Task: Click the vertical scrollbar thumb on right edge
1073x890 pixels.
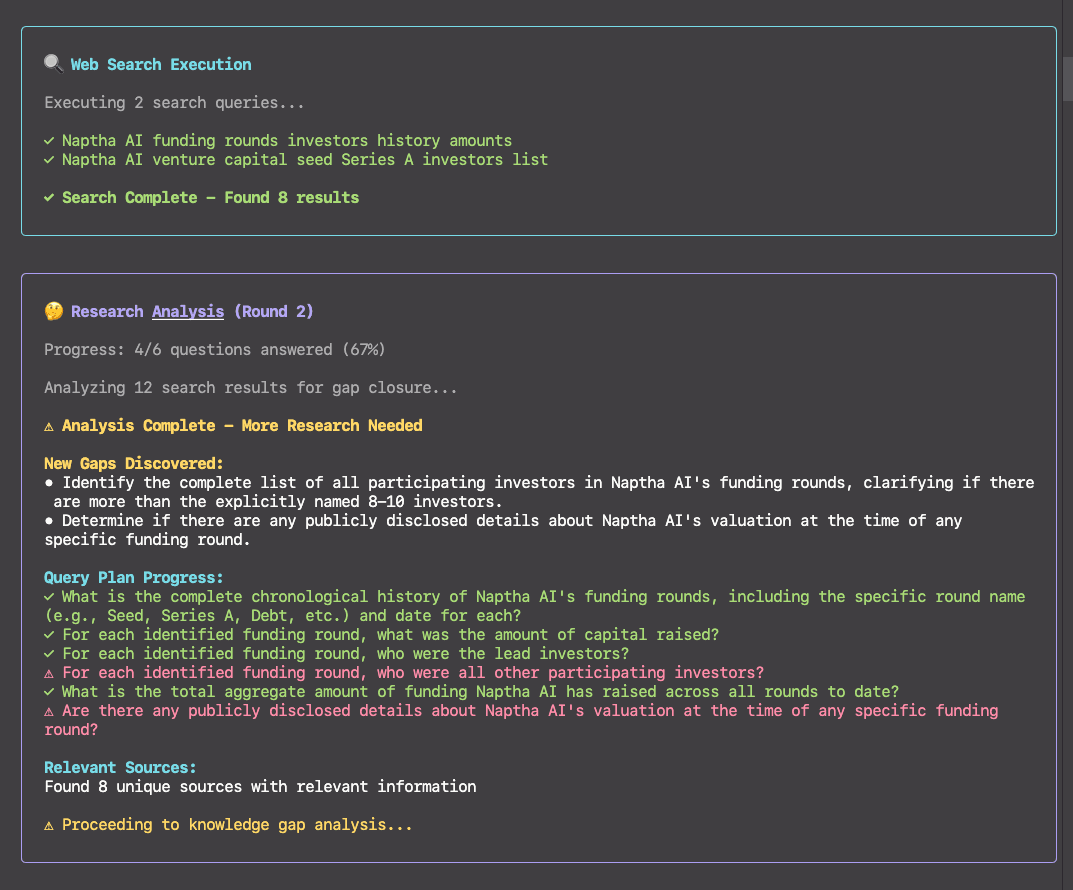Action: [x=1068, y=79]
